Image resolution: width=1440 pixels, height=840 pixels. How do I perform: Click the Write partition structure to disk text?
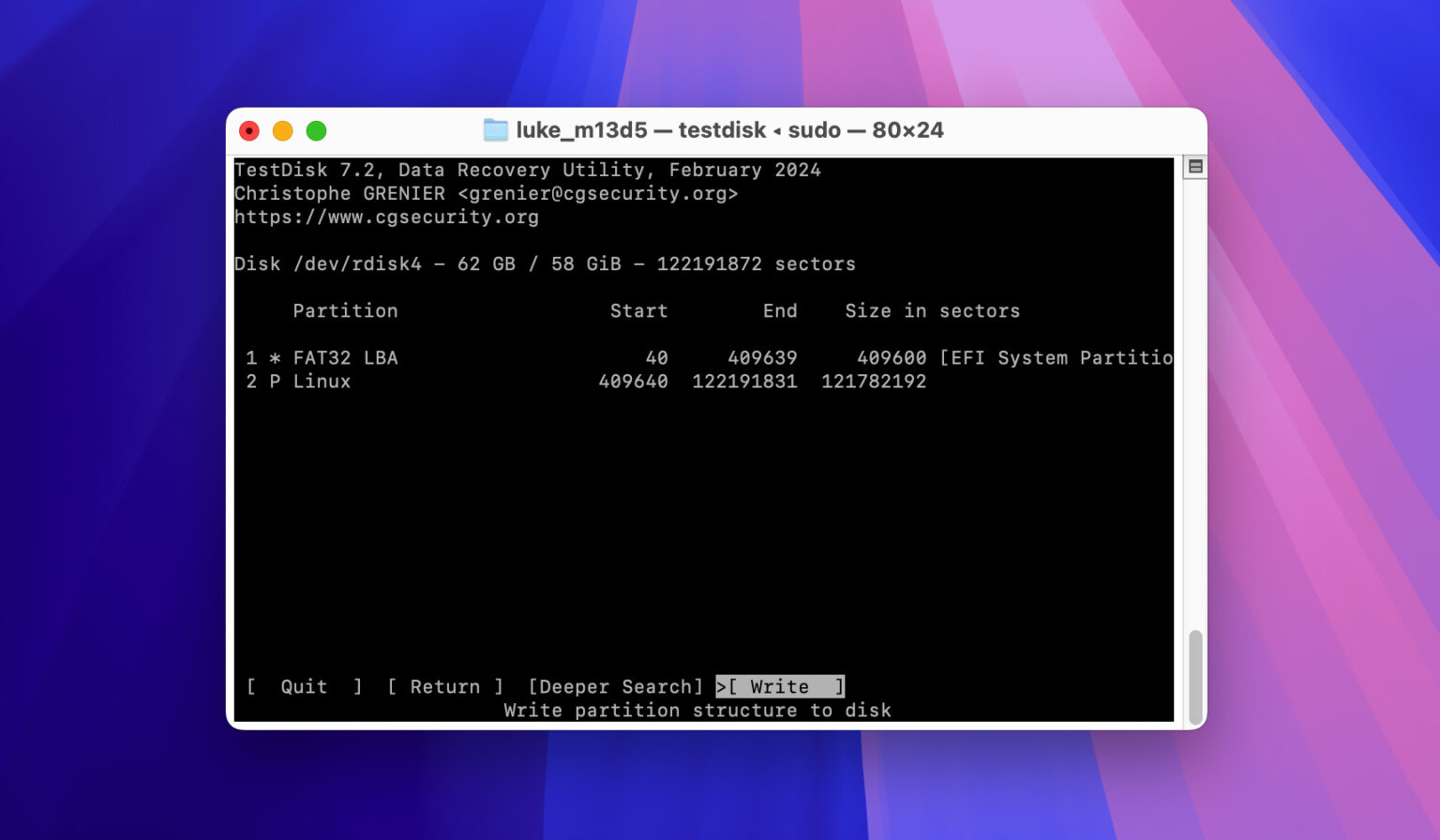[x=697, y=710]
